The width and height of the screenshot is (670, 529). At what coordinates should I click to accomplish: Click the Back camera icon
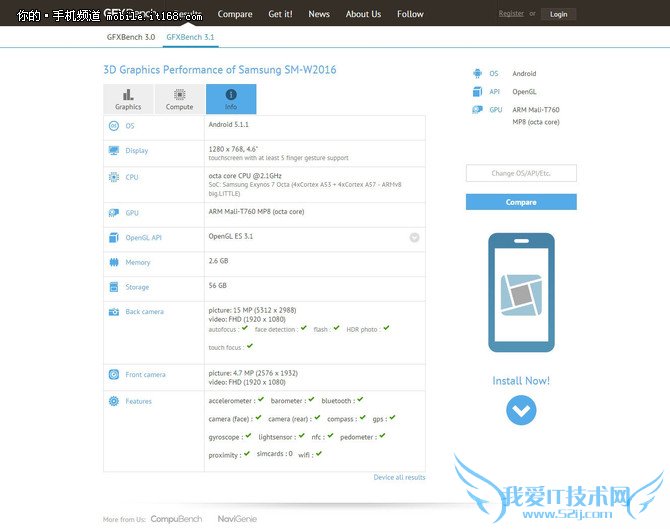(x=114, y=312)
